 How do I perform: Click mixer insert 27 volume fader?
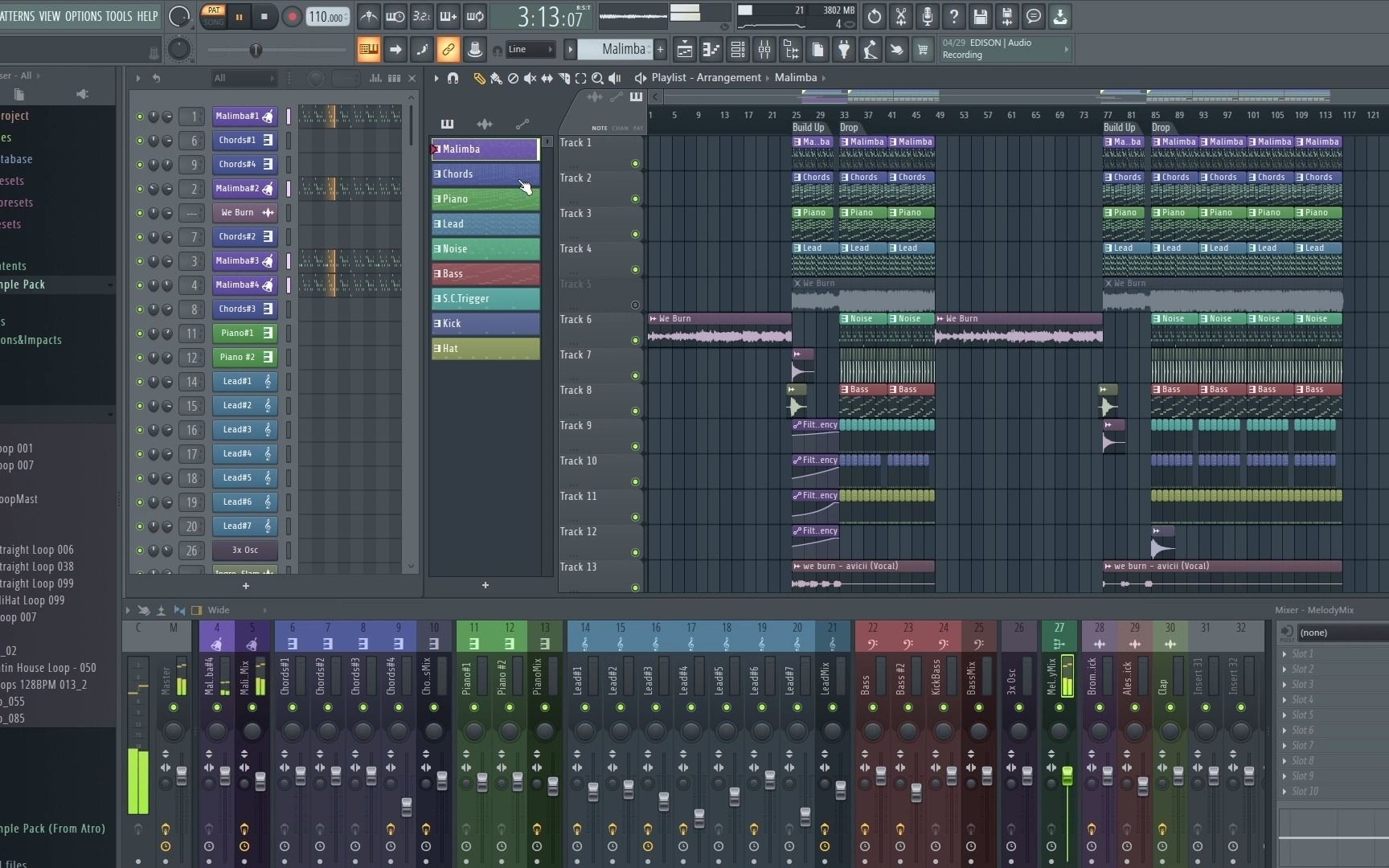(x=1067, y=775)
